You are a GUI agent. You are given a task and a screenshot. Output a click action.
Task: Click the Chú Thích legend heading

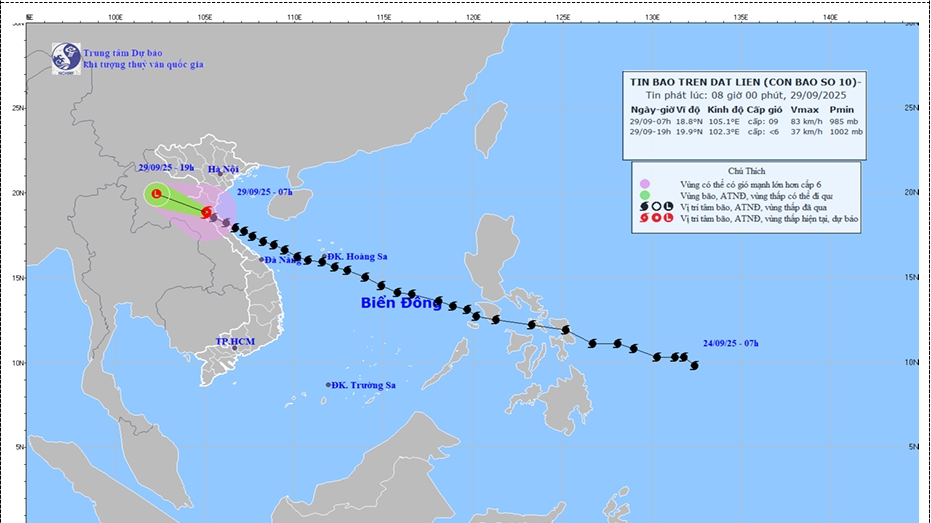[745, 171]
